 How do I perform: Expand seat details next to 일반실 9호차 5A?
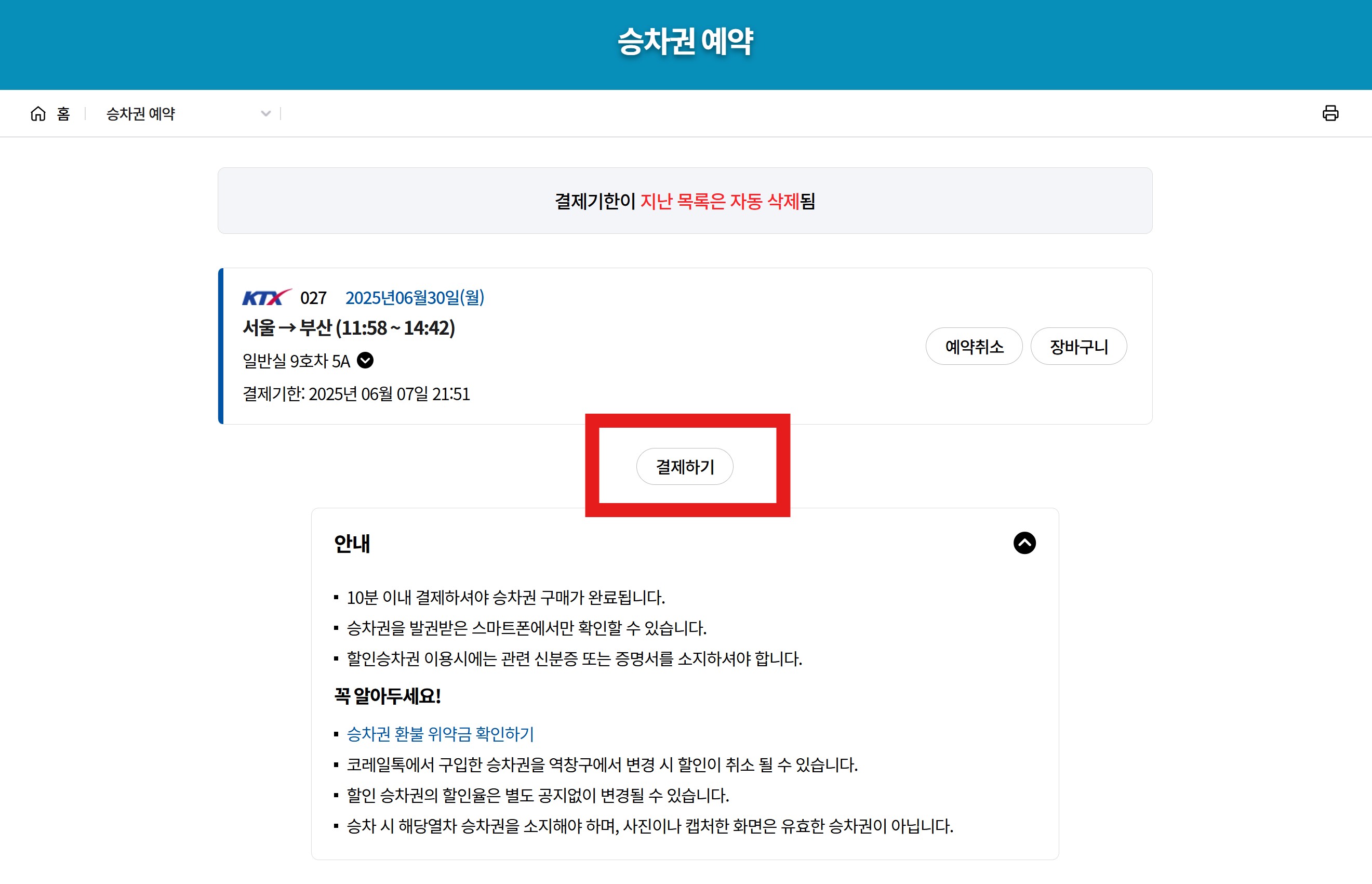point(366,361)
